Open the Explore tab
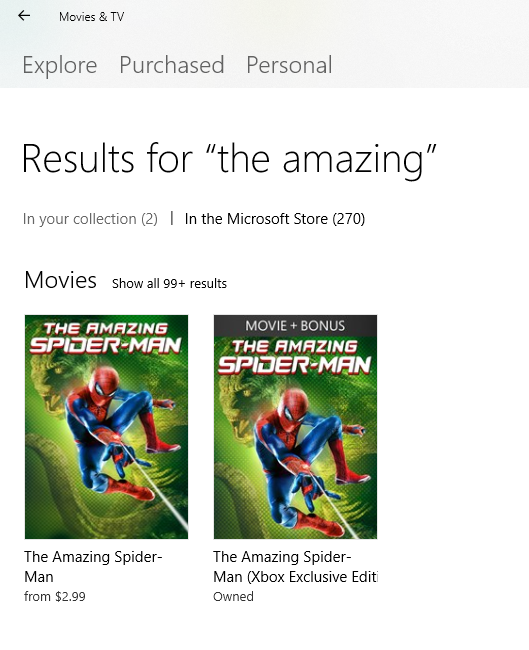 click(60, 65)
